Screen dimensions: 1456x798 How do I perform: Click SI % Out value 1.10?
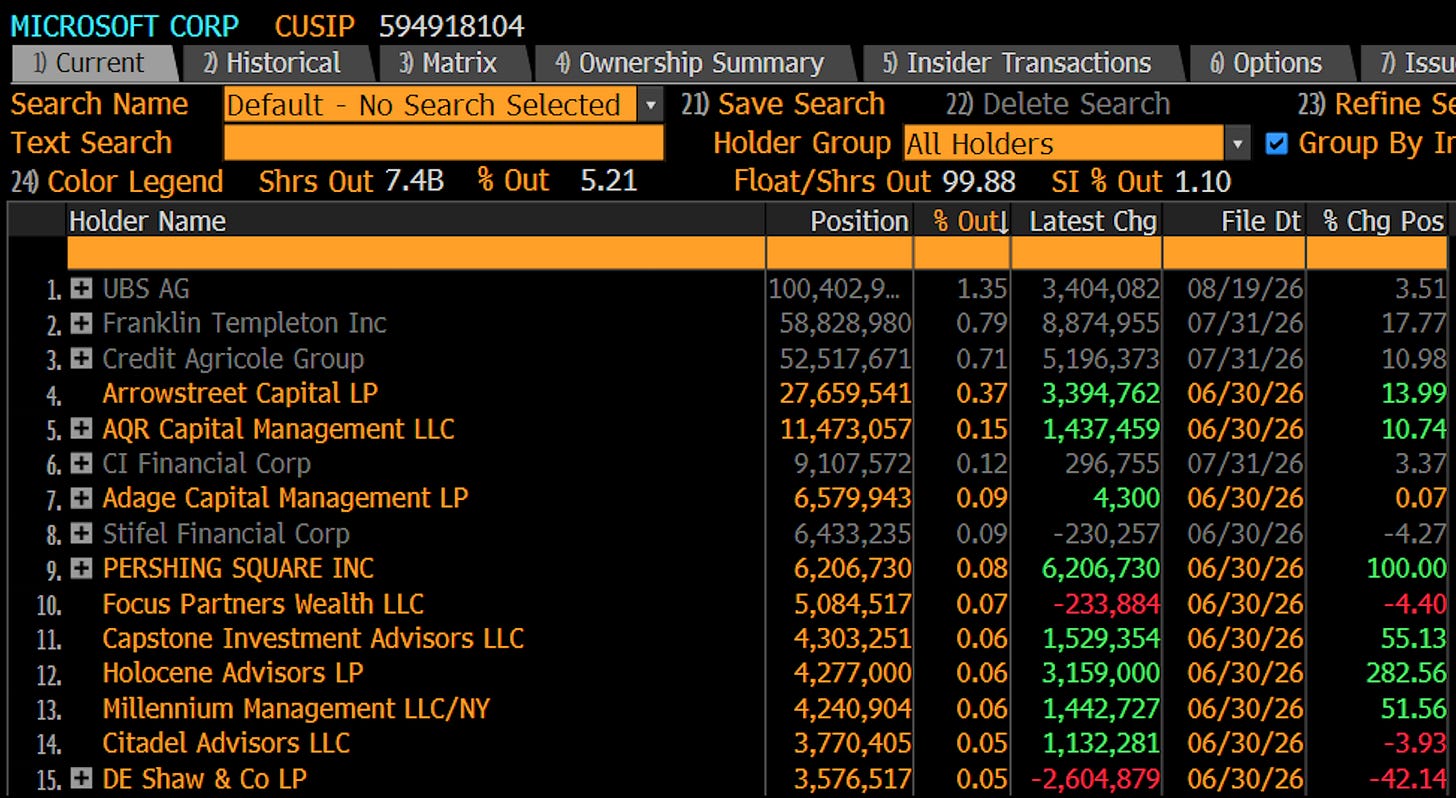(x=1203, y=182)
